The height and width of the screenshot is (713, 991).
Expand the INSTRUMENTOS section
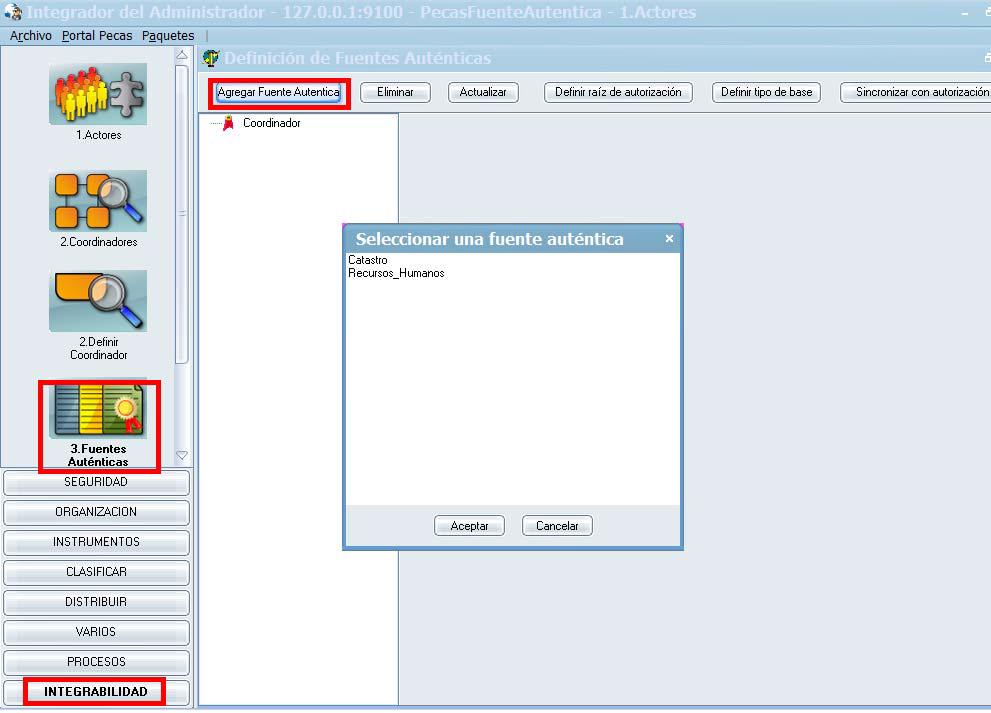(96, 542)
